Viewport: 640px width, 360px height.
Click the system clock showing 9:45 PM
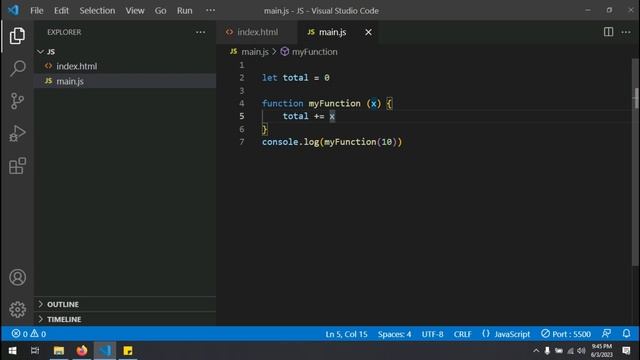coord(602,351)
